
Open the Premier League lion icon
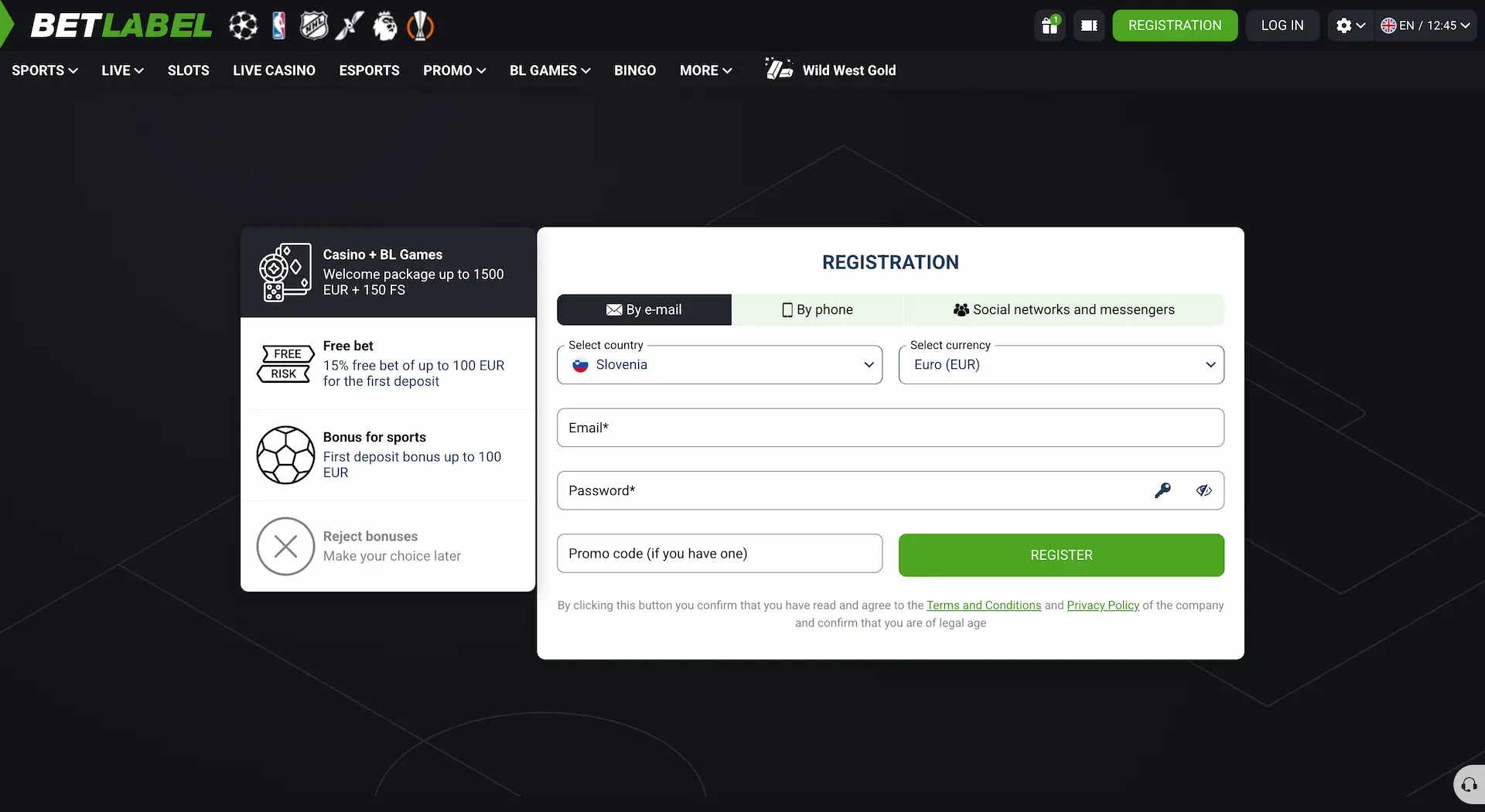(x=385, y=26)
